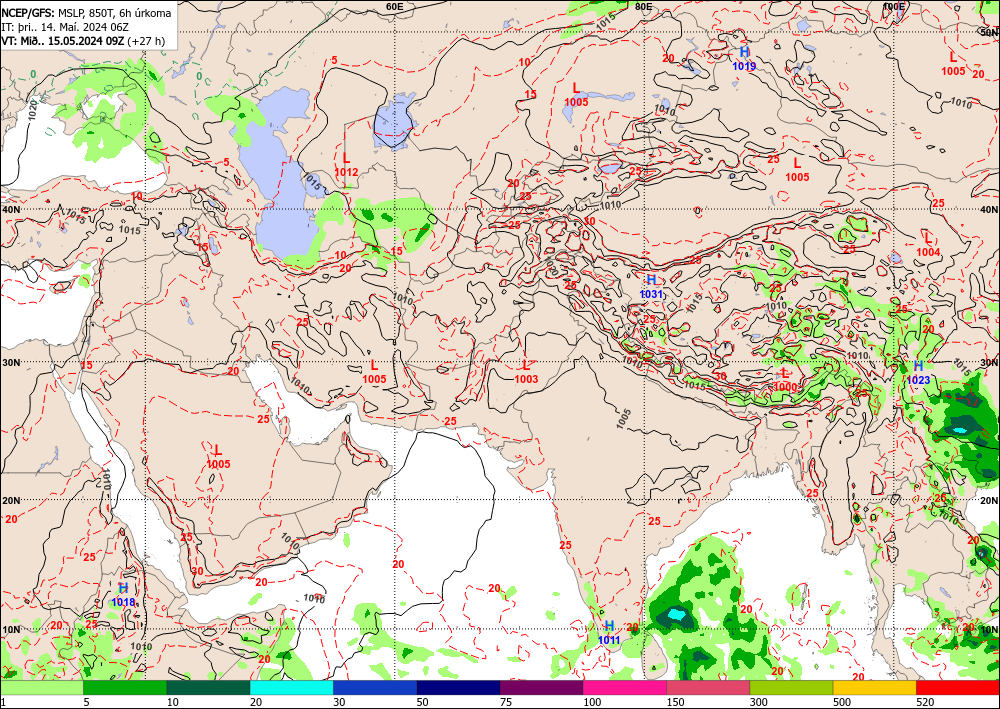The height and width of the screenshot is (709, 1000).
Task: Select the cyan 20–30 mm legend swatch
Action: click(291, 688)
